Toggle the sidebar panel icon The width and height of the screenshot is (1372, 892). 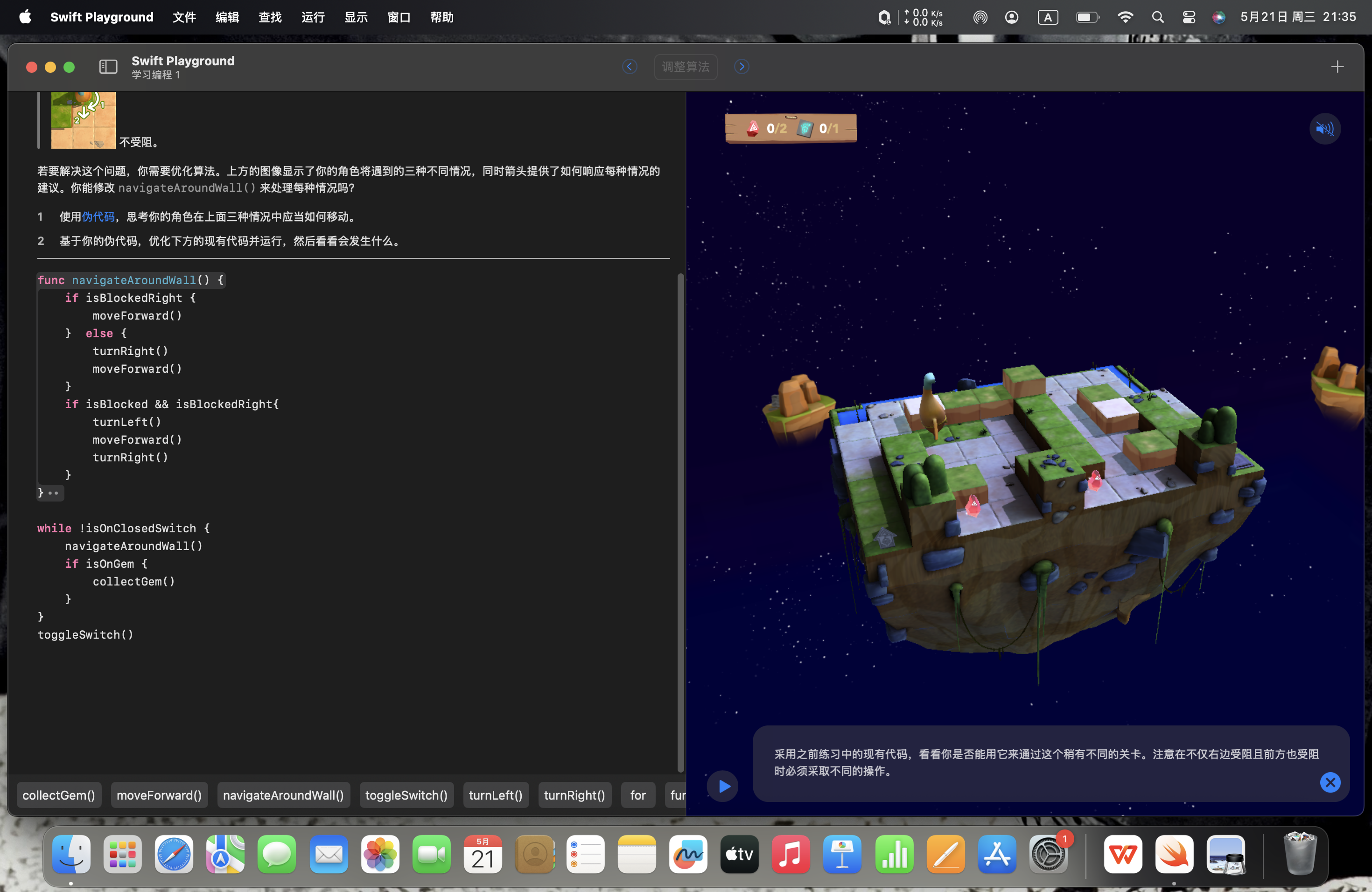(108, 67)
